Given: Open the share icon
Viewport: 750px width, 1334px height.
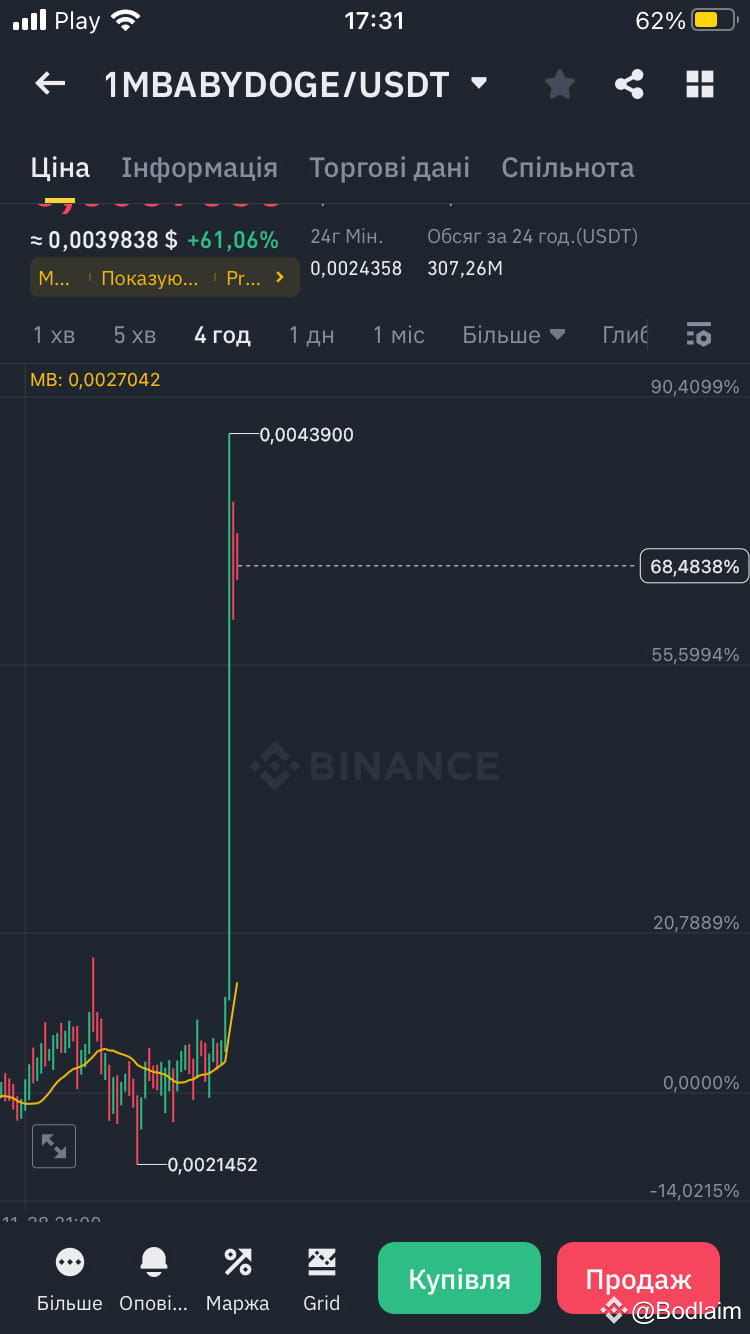Looking at the screenshot, I should [x=629, y=85].
